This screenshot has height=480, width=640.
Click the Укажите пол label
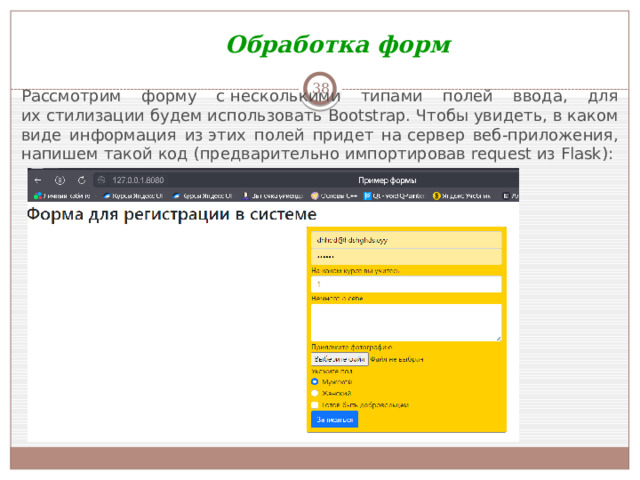coord(331,371)
